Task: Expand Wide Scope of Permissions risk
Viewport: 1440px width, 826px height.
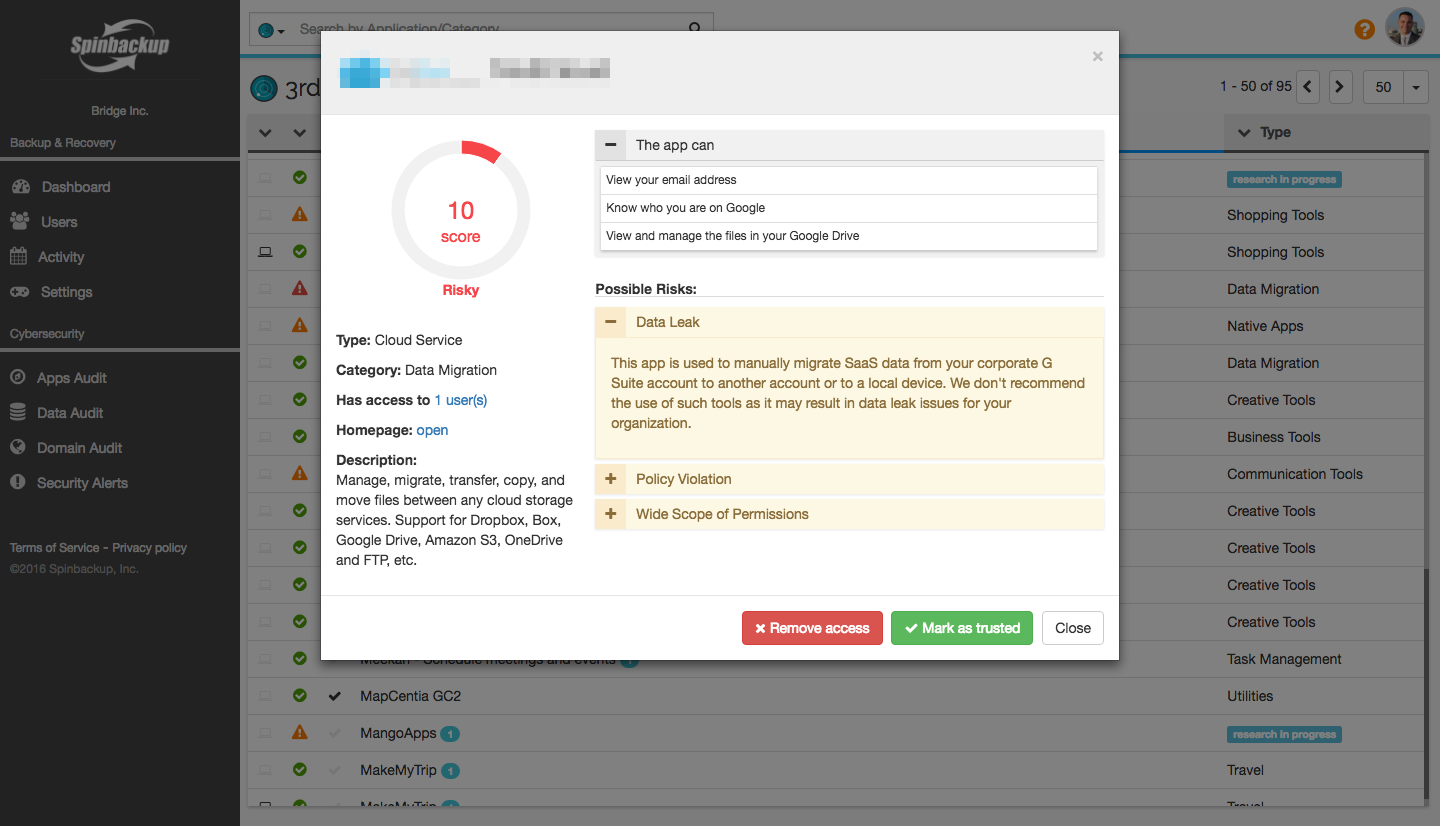Action: click(x=611, y=514)
